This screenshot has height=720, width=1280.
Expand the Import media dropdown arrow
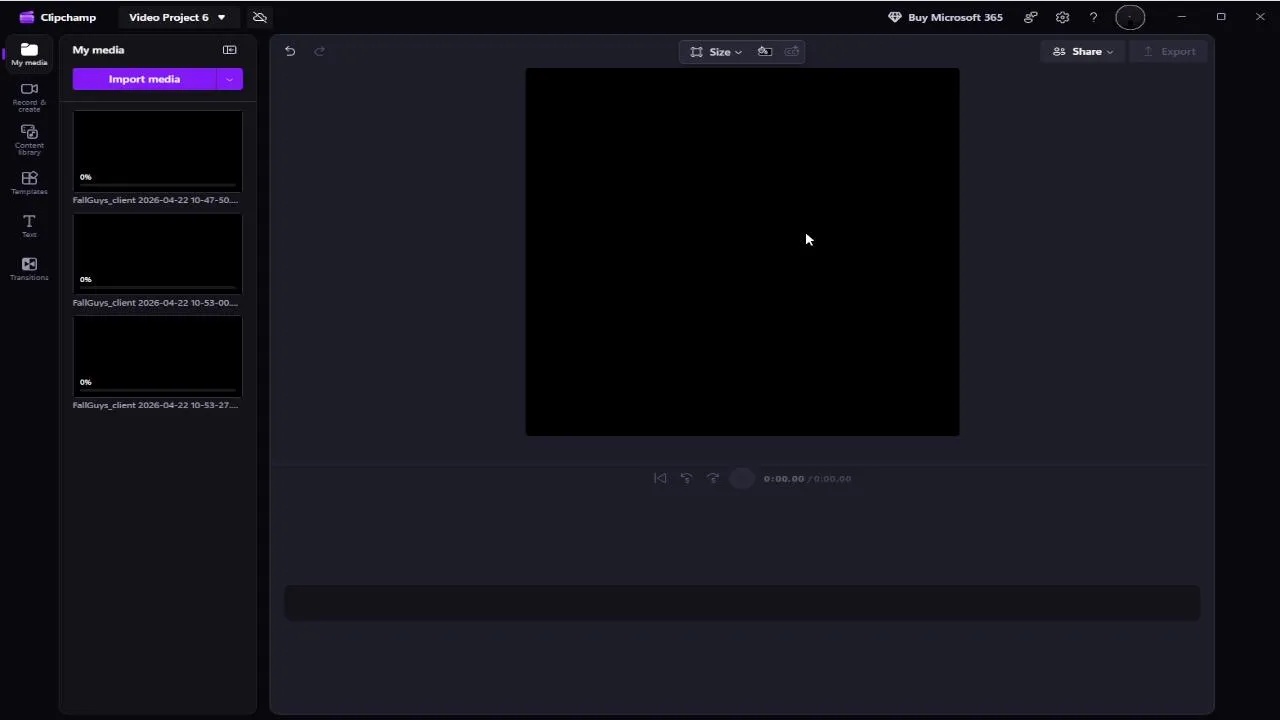tap(230, 79)
